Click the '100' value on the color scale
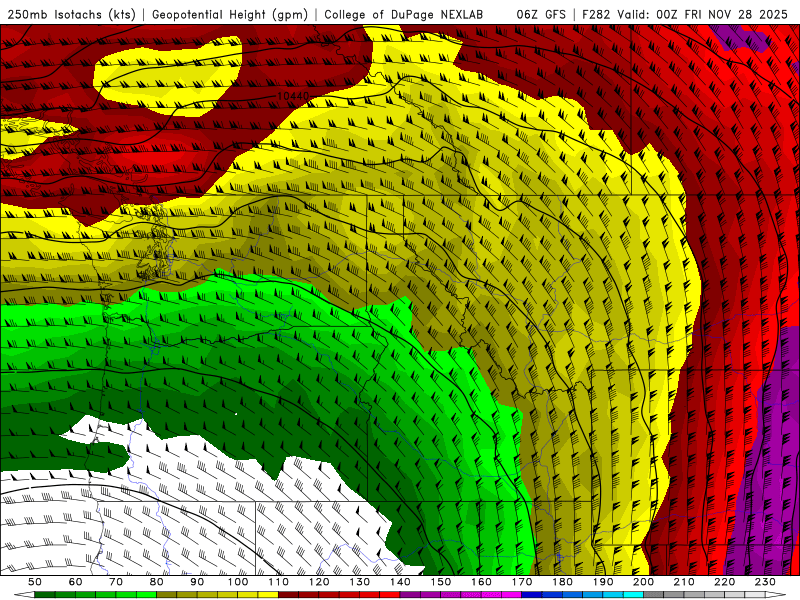Viewport: 800px width, 600px height. pyautogui.click(x=238, y=582)
